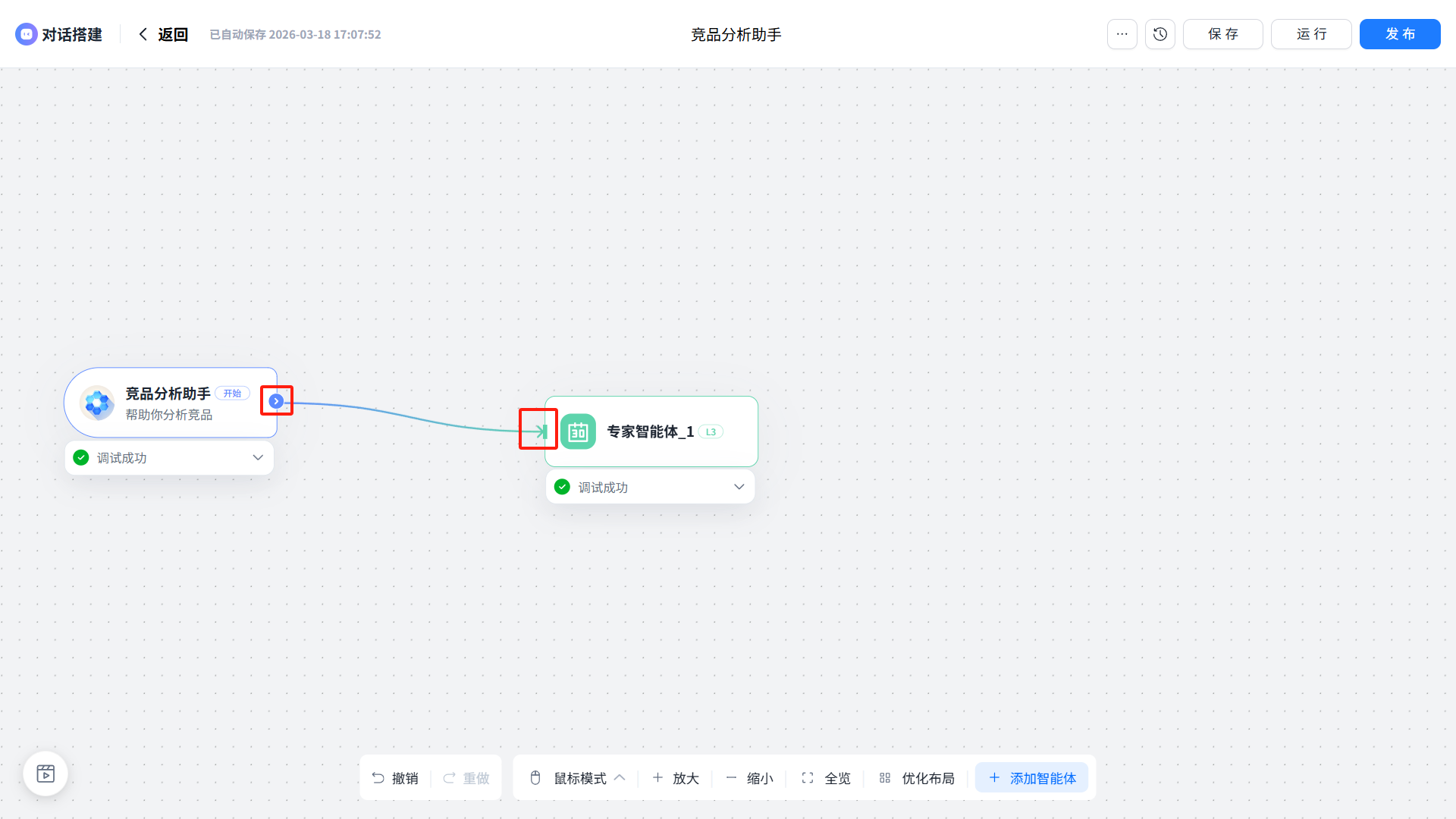Click 撤销 to undo
Screen dimensions: 1456x819
pyautogui.click(x=395, y=778)
